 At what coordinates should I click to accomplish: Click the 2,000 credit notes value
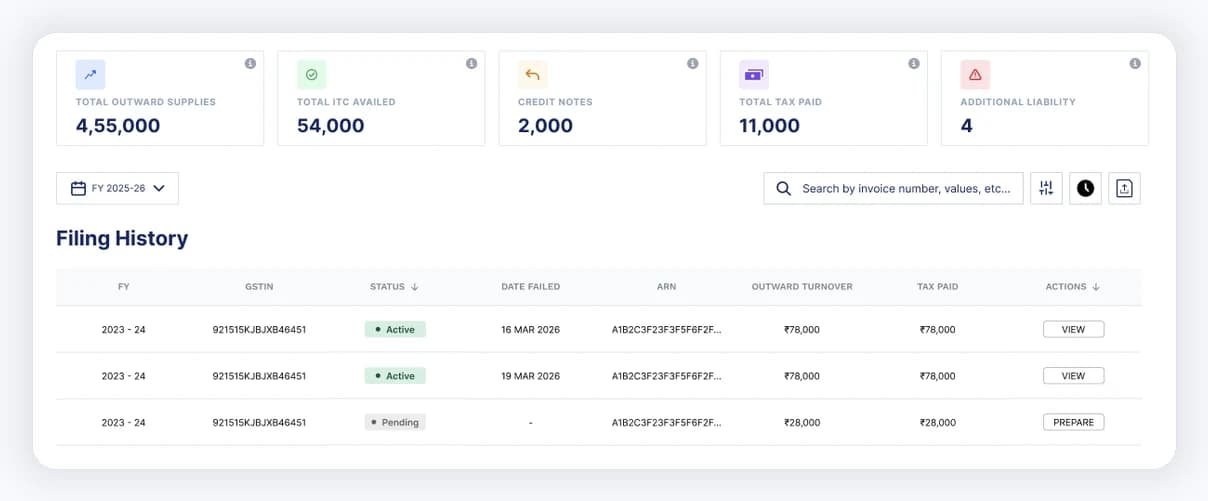click(x=545, y=126)
